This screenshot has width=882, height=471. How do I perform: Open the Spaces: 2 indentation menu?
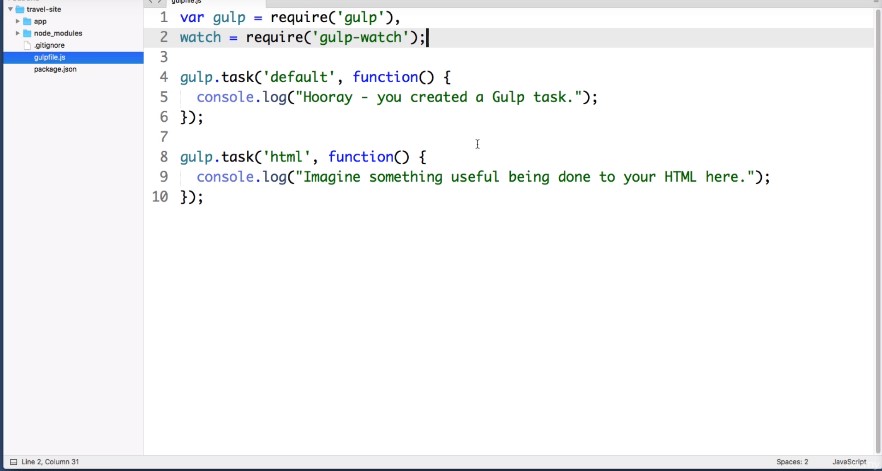click(792, 462)
